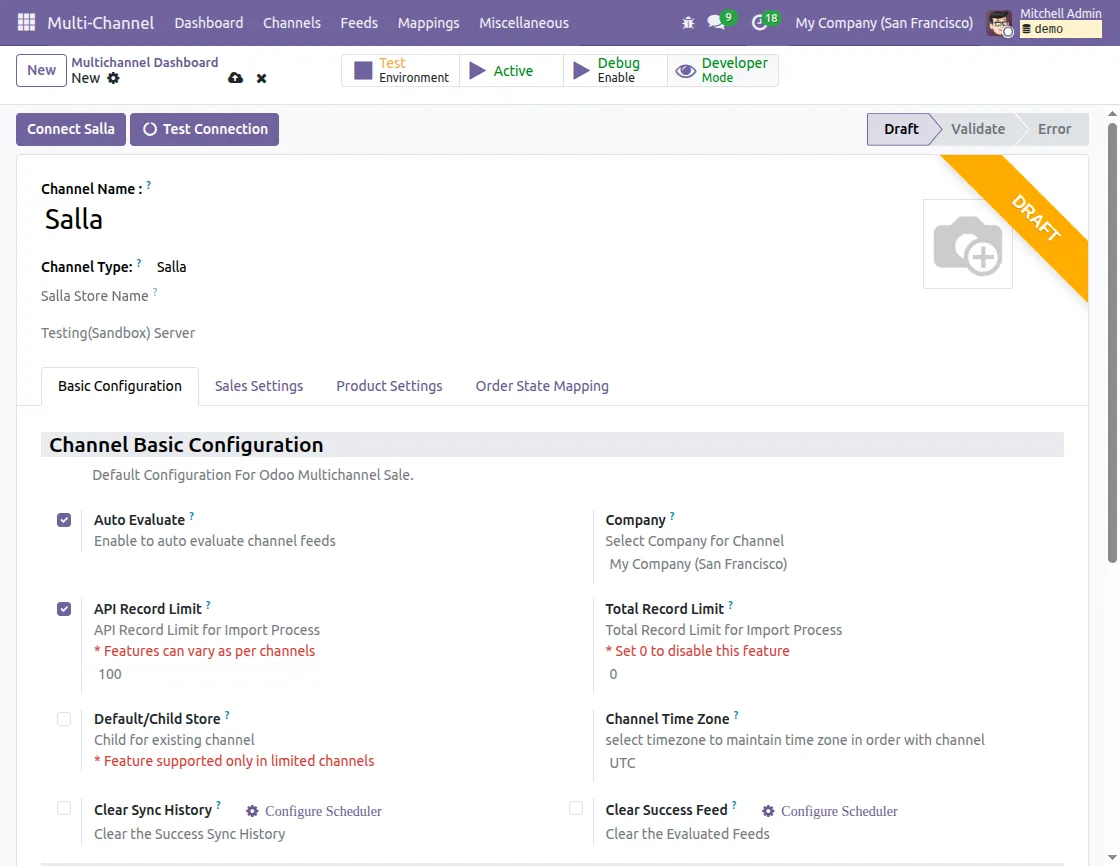Screen dimensions: 1120x866
Task: Click the Connect Salla button
Action: coord(71,129)
